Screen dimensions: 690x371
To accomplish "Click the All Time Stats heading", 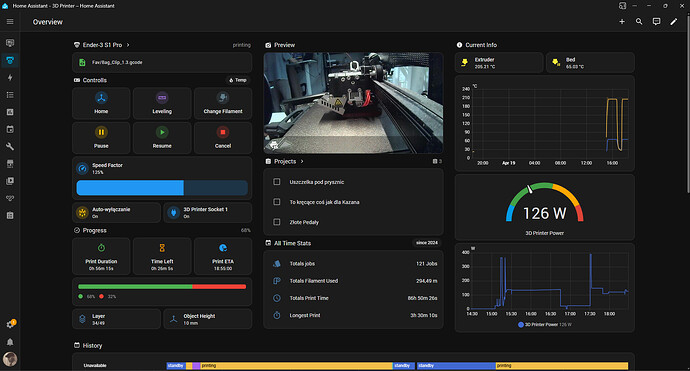I will pyautogui.click(x=292, y=243).
